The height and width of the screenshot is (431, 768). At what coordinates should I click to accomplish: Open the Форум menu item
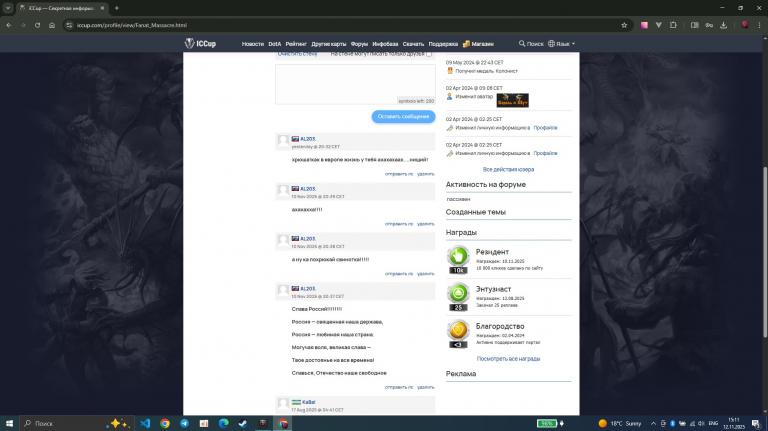(359, 44)
